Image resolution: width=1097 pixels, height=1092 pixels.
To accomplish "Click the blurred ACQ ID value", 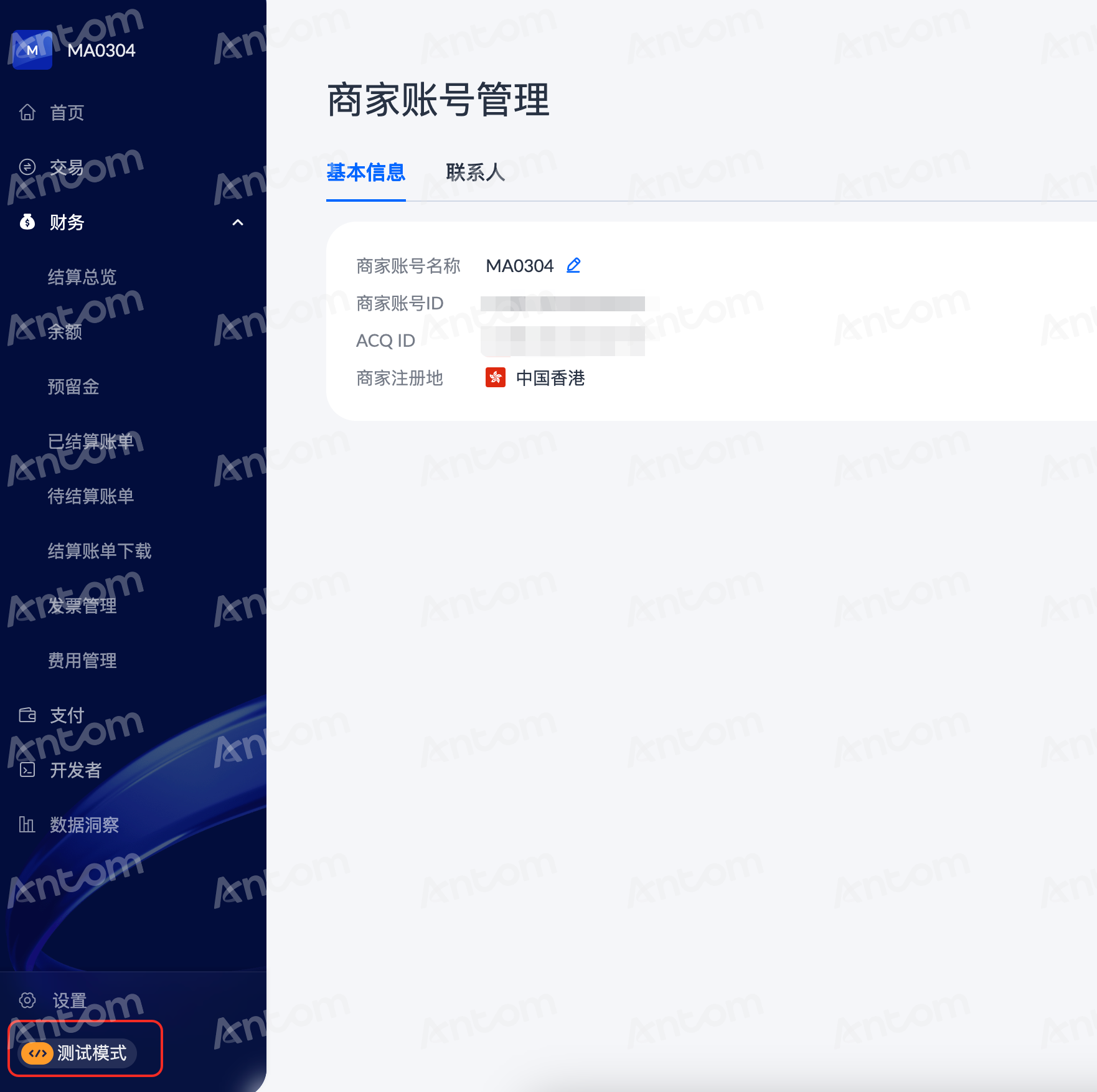I will [563, 341].
